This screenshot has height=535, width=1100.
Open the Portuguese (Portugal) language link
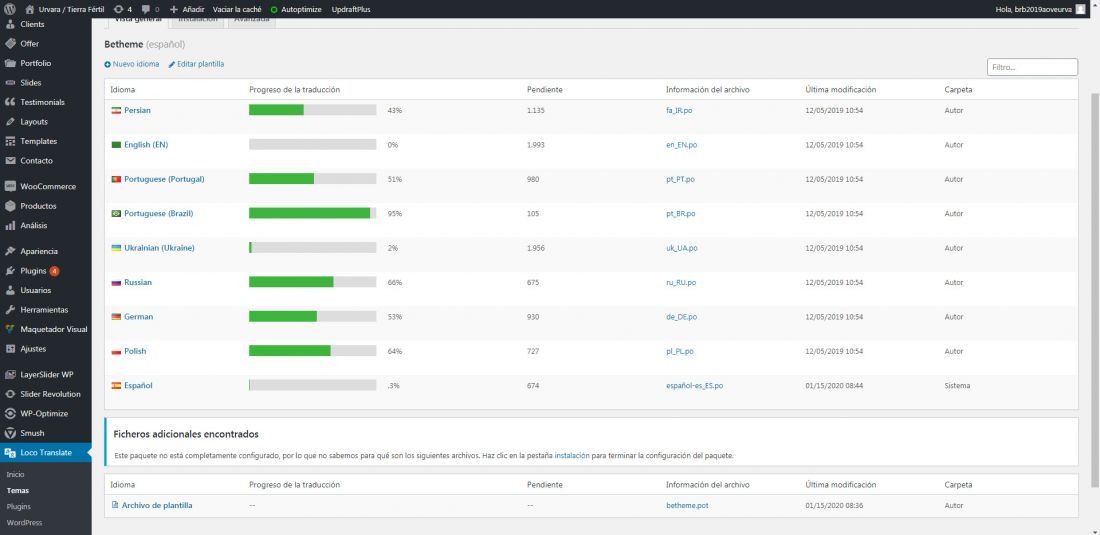[x=164, y=180]
